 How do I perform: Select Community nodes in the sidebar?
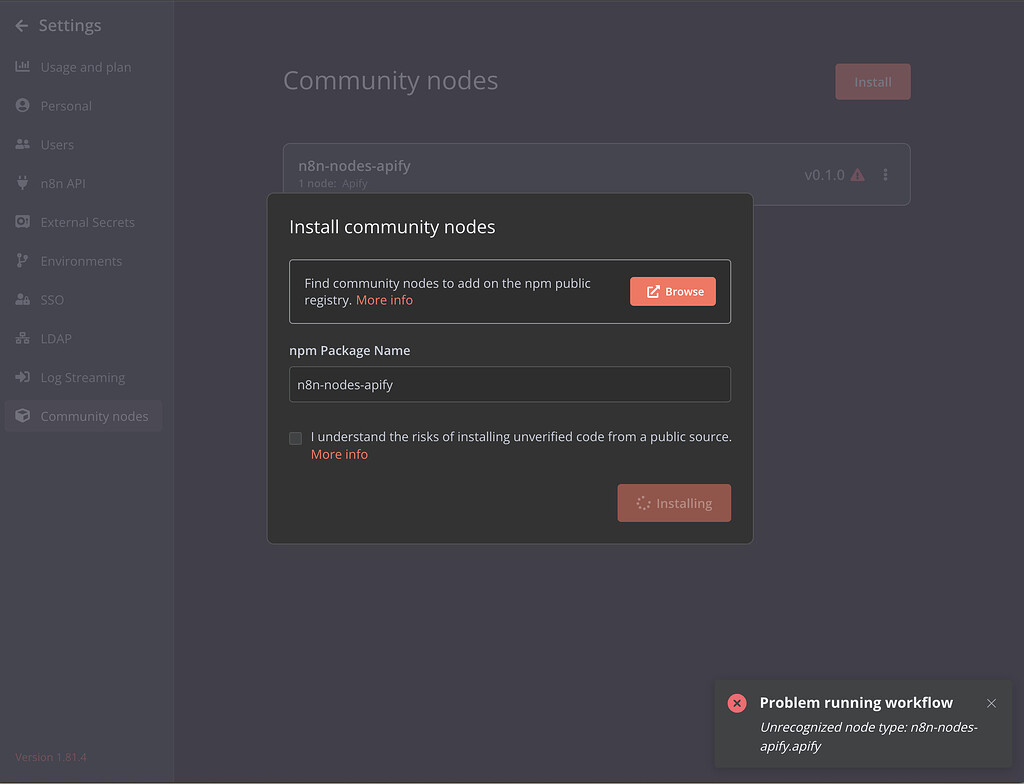(22, 416)
